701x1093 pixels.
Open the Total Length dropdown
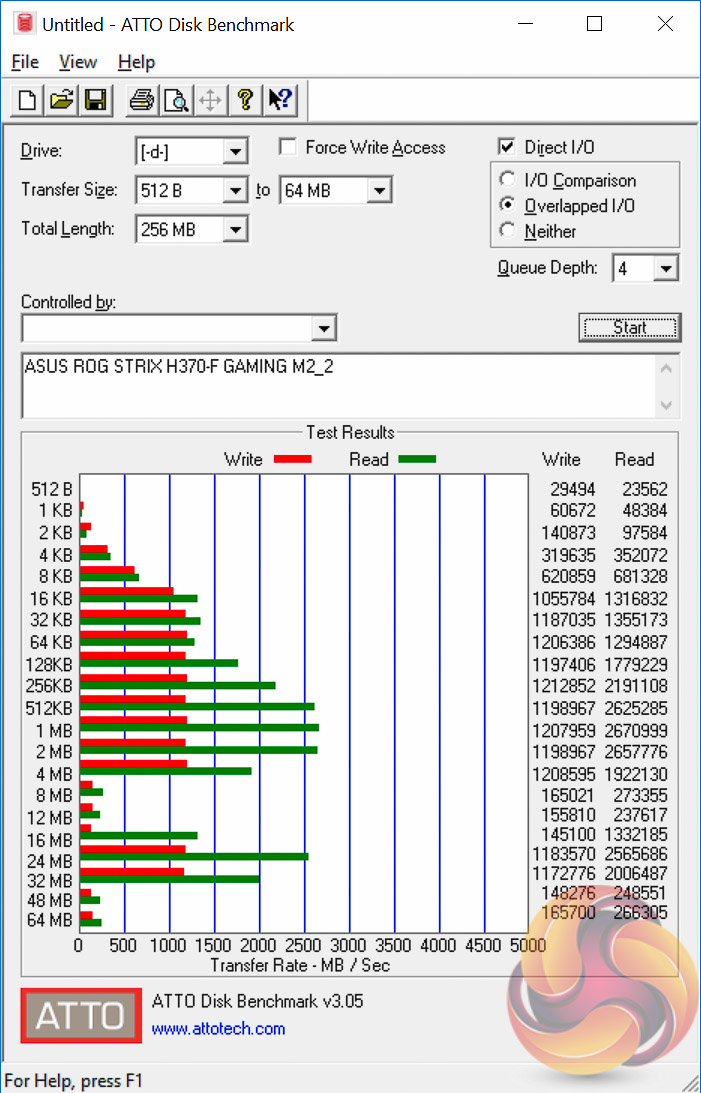pyautogui.click(x=235, y=229)
